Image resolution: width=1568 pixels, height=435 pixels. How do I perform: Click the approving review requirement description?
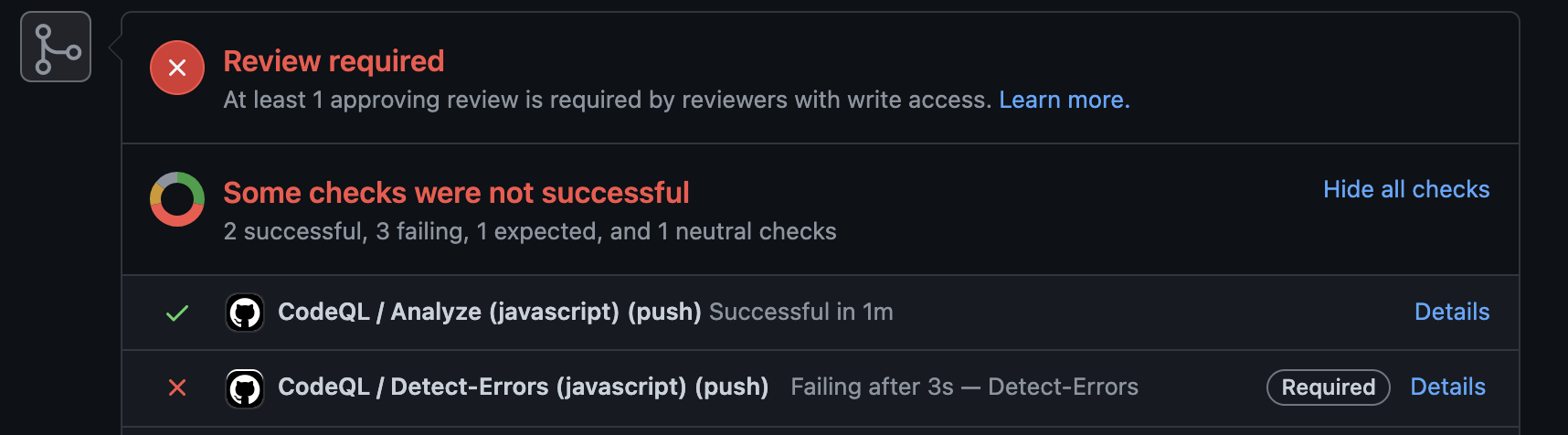pyautogui.click(x=607, y=100)
